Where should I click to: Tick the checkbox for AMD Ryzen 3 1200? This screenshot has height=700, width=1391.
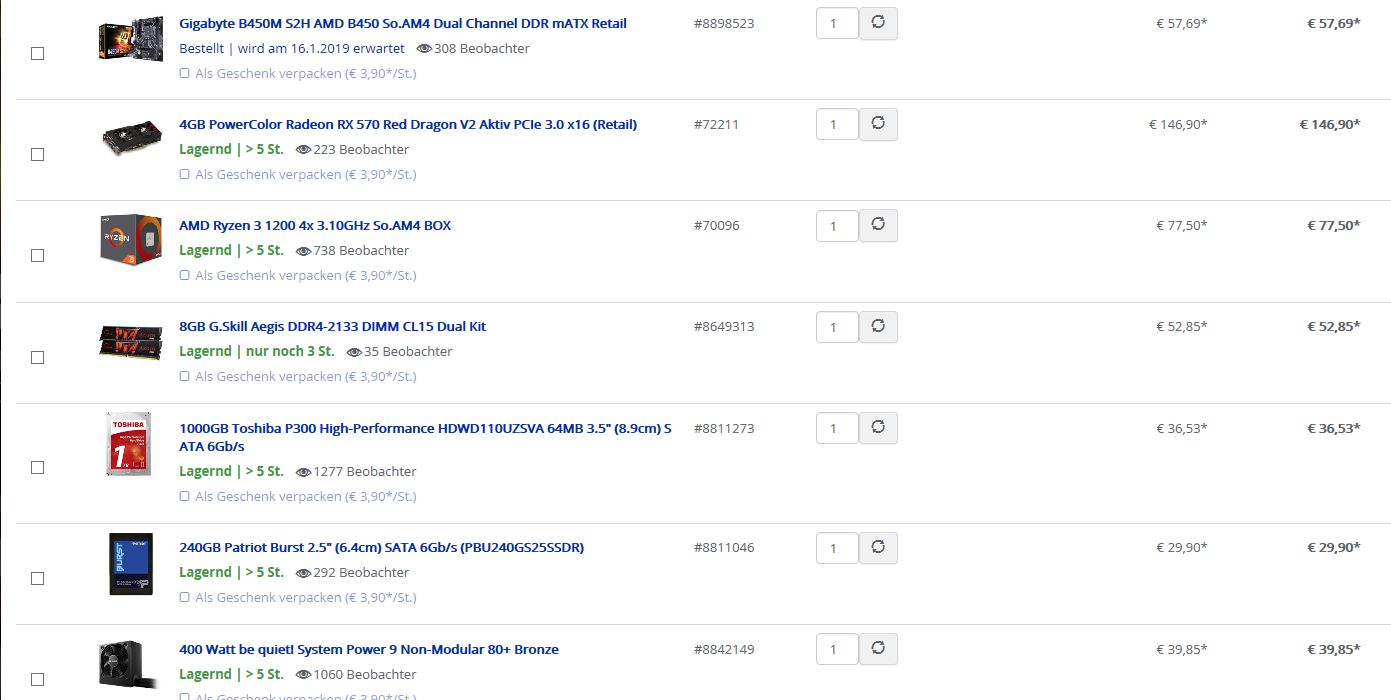(38, 256)
